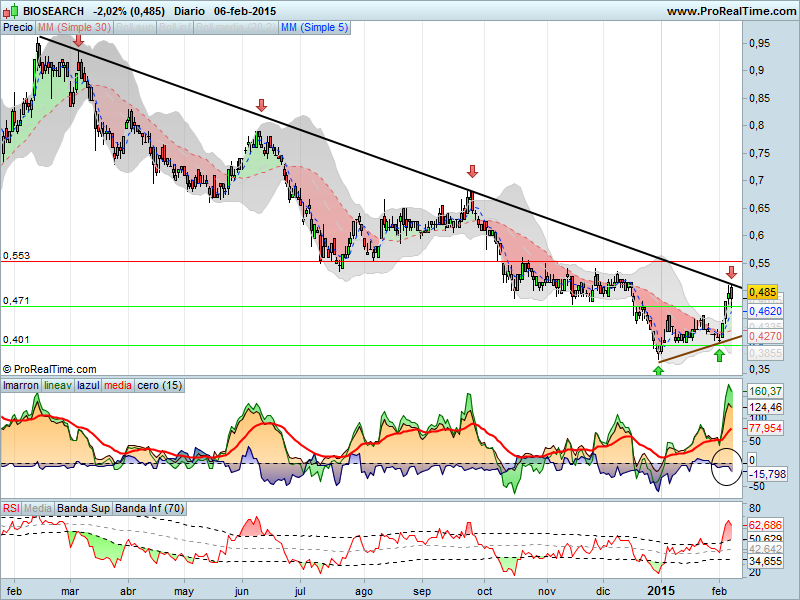Toggle the Boll inf indicator label
This screenshot has width=800, height=600.
[x=174, y=28]
